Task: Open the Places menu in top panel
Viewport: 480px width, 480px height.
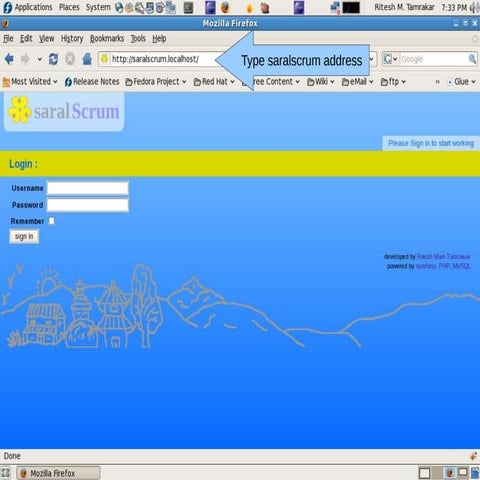Action: point(69,7)
